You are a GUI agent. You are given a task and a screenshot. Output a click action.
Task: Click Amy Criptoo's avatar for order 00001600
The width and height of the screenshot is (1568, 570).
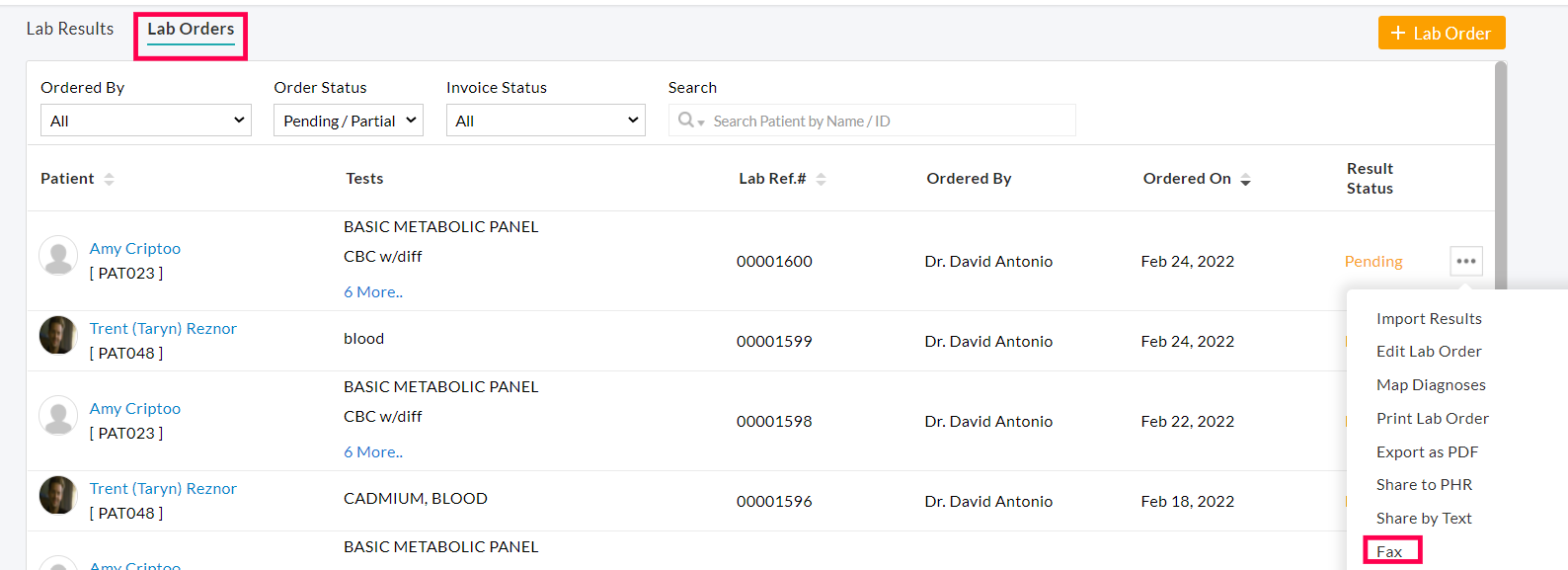coord(58,255)
